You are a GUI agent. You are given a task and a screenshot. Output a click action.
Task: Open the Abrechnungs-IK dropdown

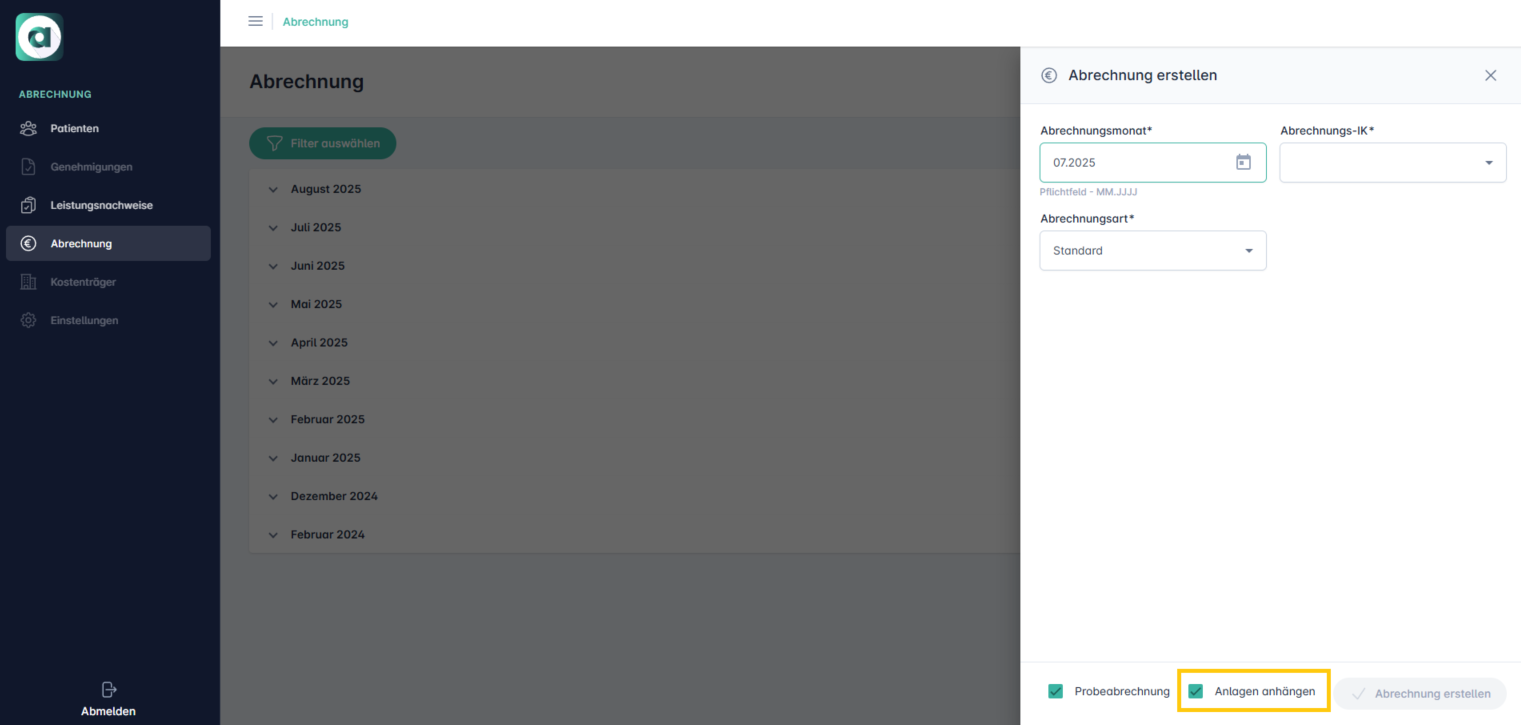(1392, 163)
